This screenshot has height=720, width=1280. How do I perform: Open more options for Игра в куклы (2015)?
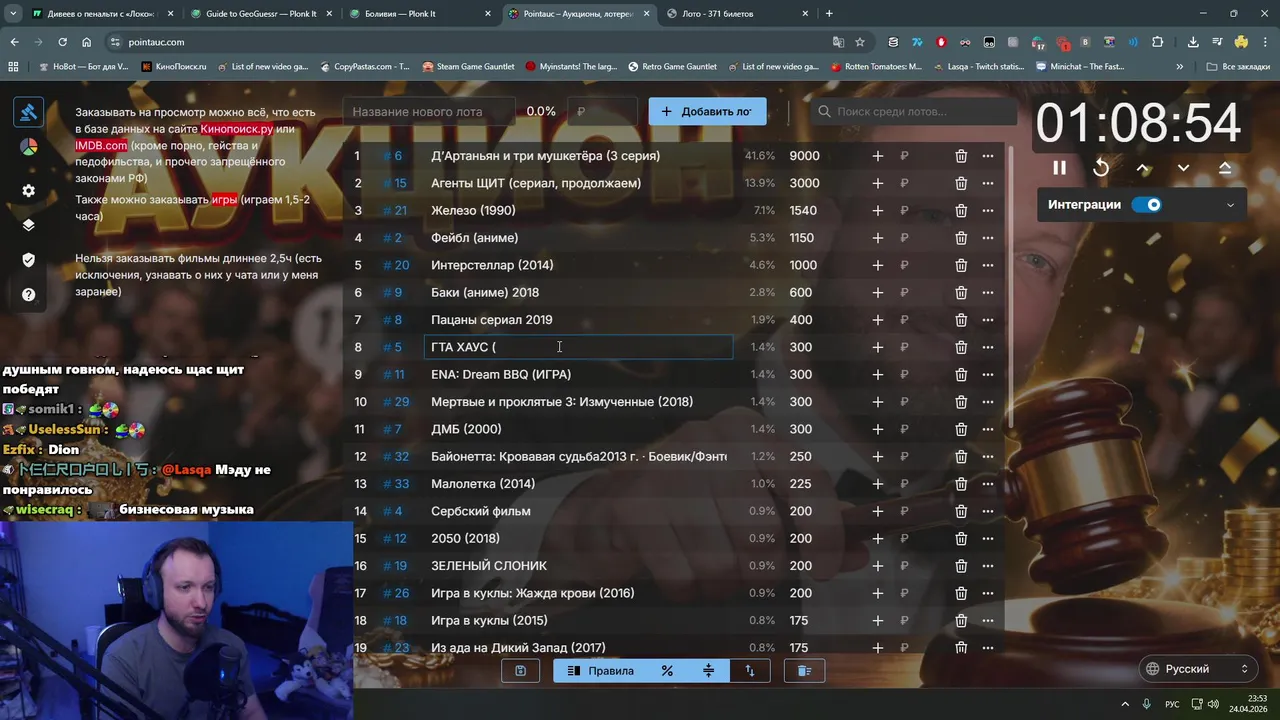[x=988, y=621]
